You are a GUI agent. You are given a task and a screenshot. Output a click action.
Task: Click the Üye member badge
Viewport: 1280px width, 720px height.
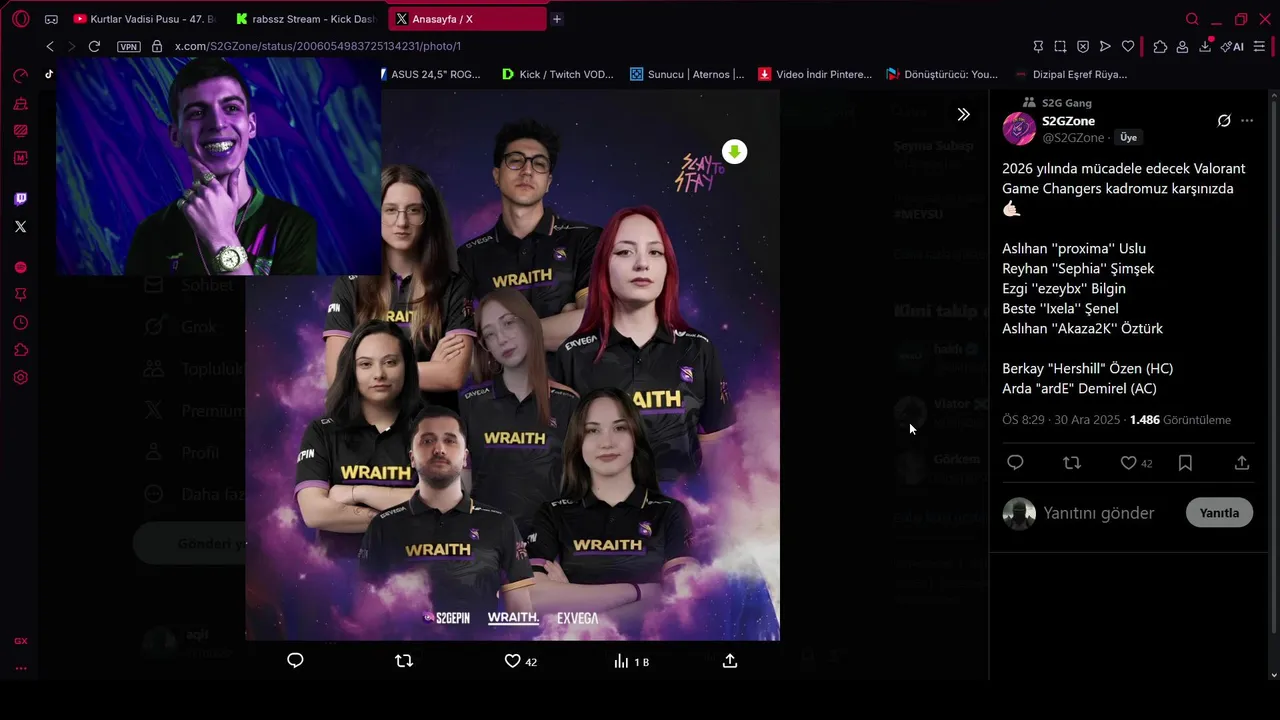1128,138
